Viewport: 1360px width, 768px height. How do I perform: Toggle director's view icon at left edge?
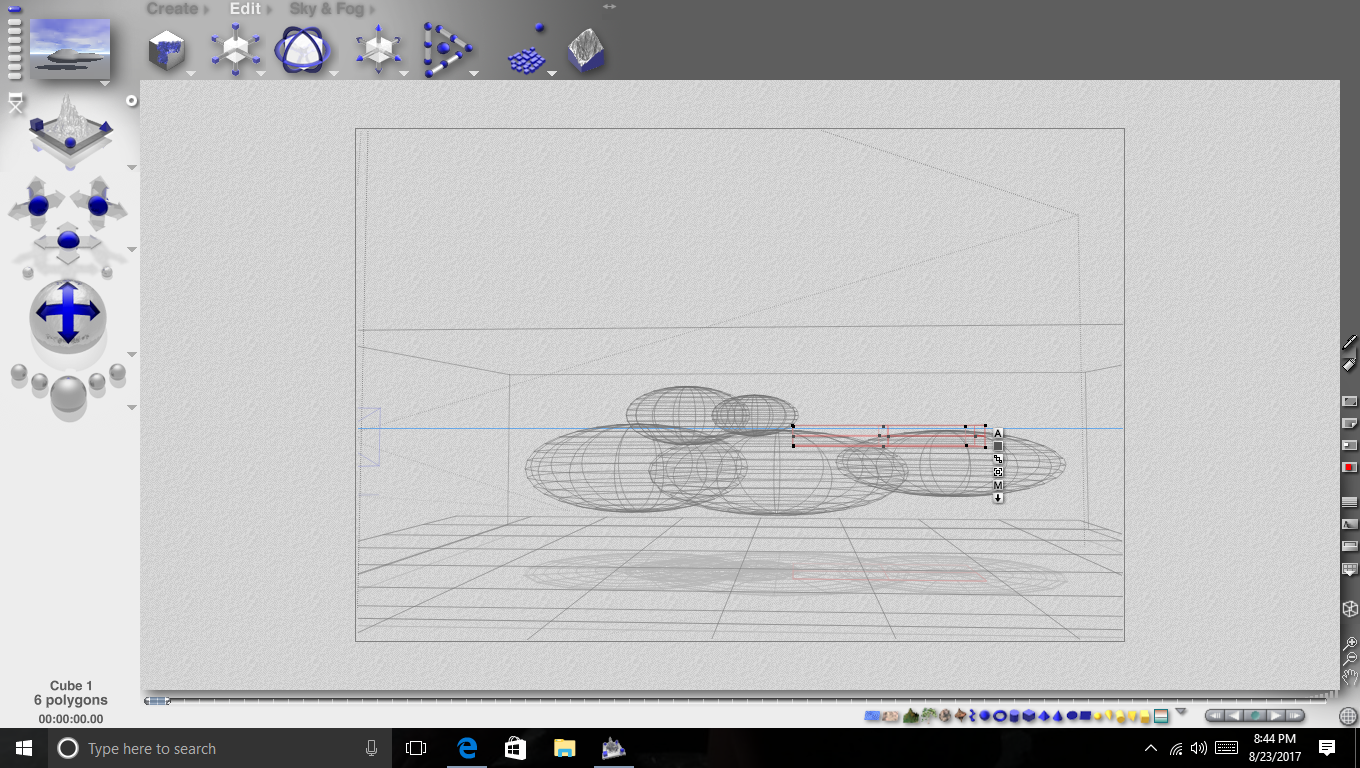pos(15,102)
